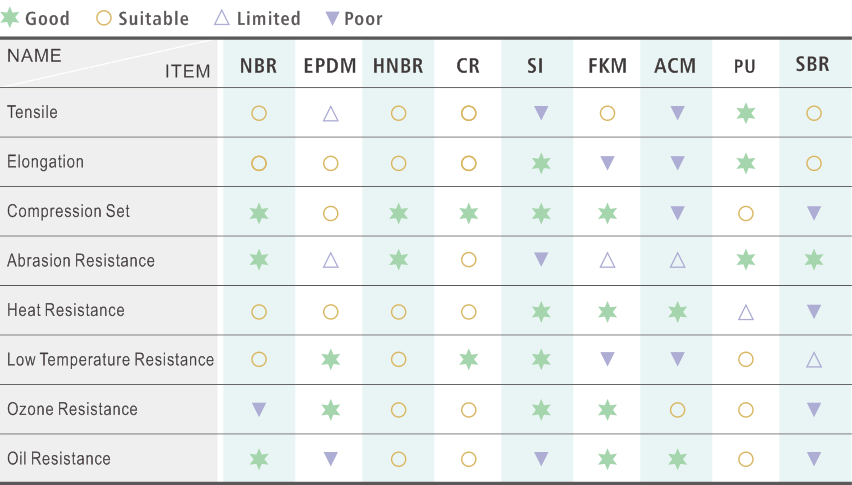The width and height of the screenshot is (852, 485).
Task: Click the SBR column header
Action: [x=813, y=67]
